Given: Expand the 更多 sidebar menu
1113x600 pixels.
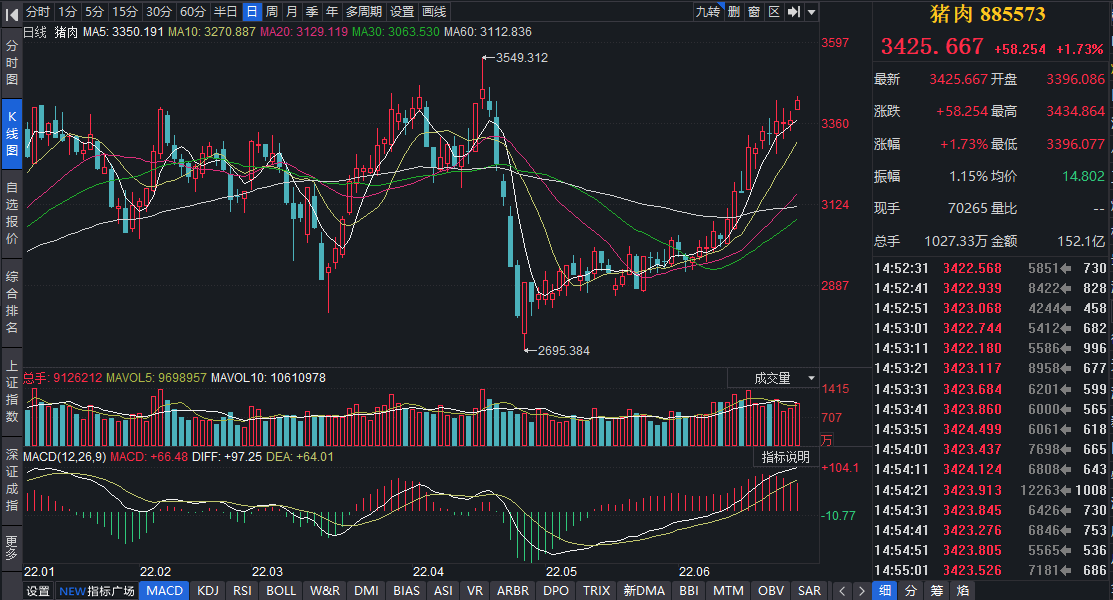Looking at the screenshot, I should click(x=12, y=547).
